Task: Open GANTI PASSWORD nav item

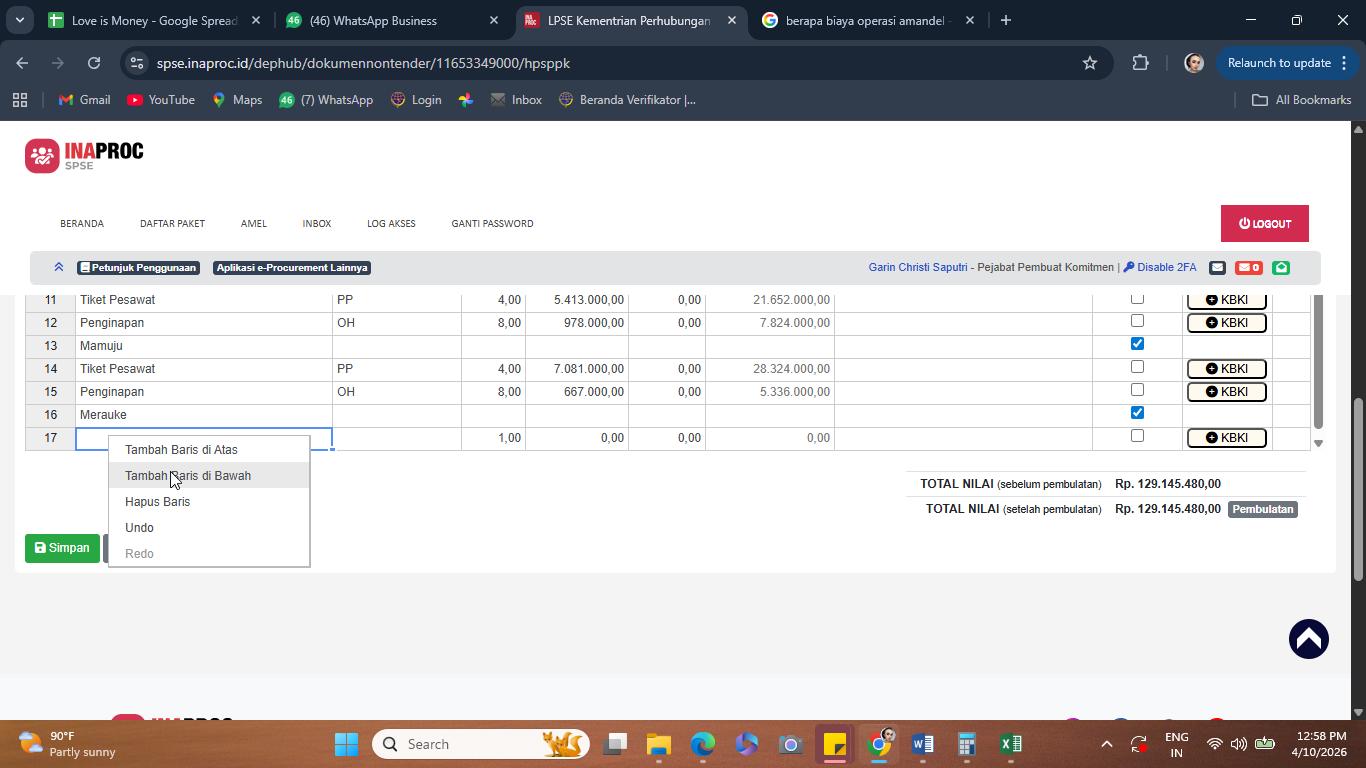Action: [x=492, y=224]
